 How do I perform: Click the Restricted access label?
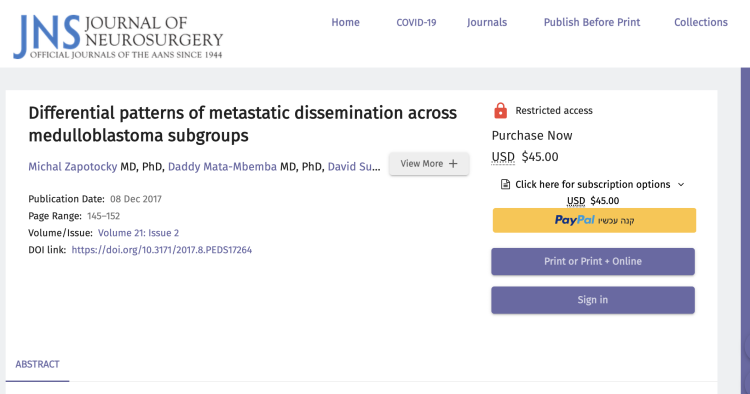tap(554, 110)
